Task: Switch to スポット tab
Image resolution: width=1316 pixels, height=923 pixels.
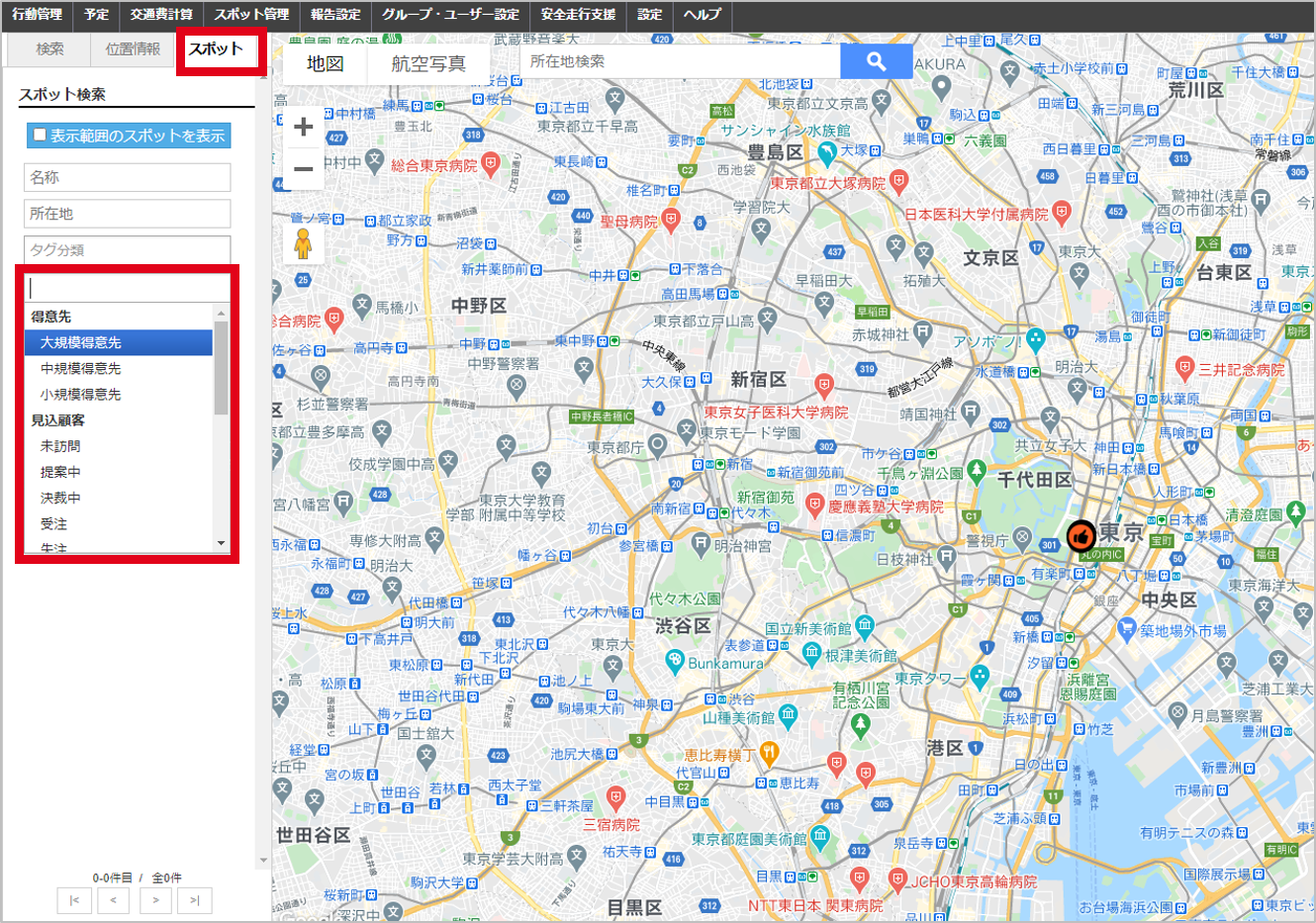Action: tap(216, 48)
